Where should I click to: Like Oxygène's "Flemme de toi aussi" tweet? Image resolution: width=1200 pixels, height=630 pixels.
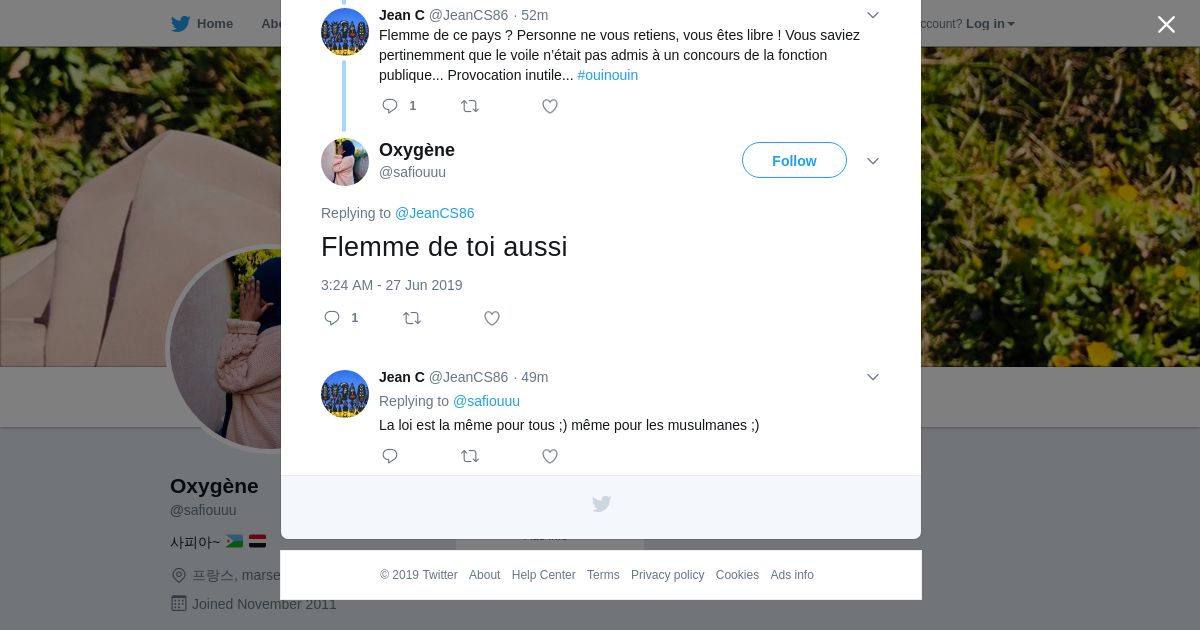[x=492, y=318]
